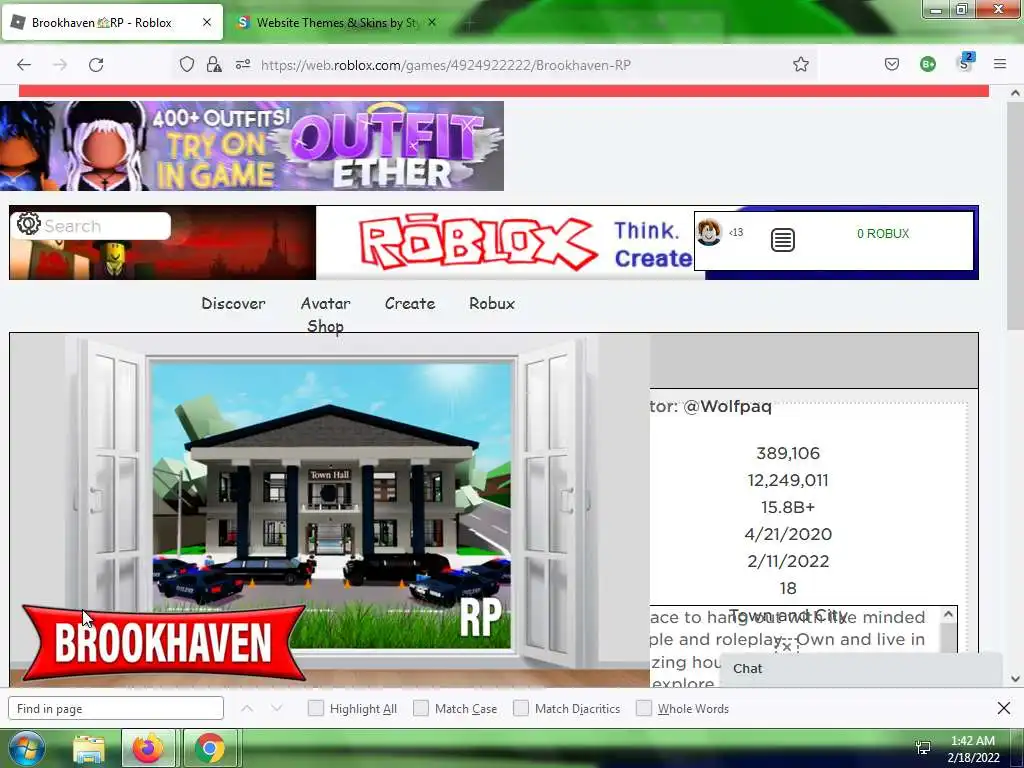Open the Chat panel
Image resolution: width=1024 pixels, height=768 pixels.
pyautogui.click(x=861, y=669)
